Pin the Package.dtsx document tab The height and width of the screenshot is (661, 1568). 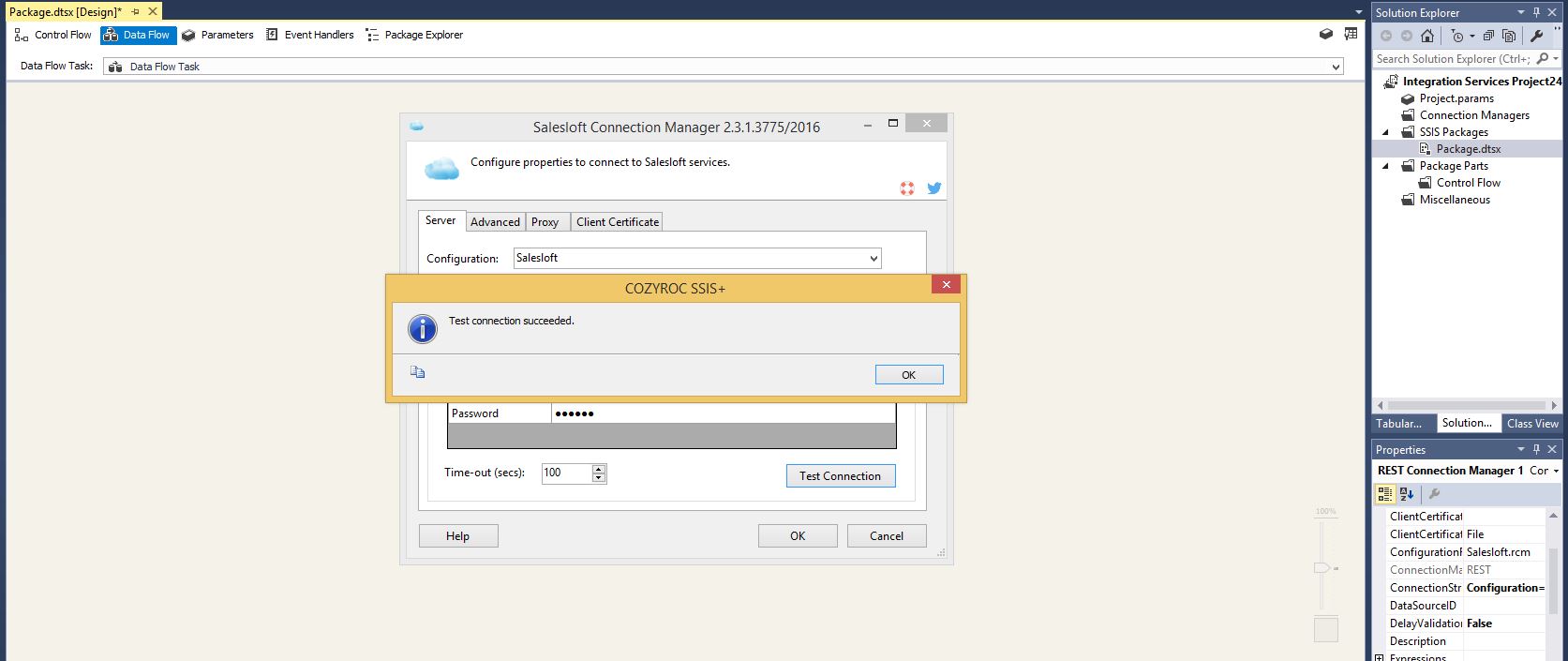[x=136, y=11]
